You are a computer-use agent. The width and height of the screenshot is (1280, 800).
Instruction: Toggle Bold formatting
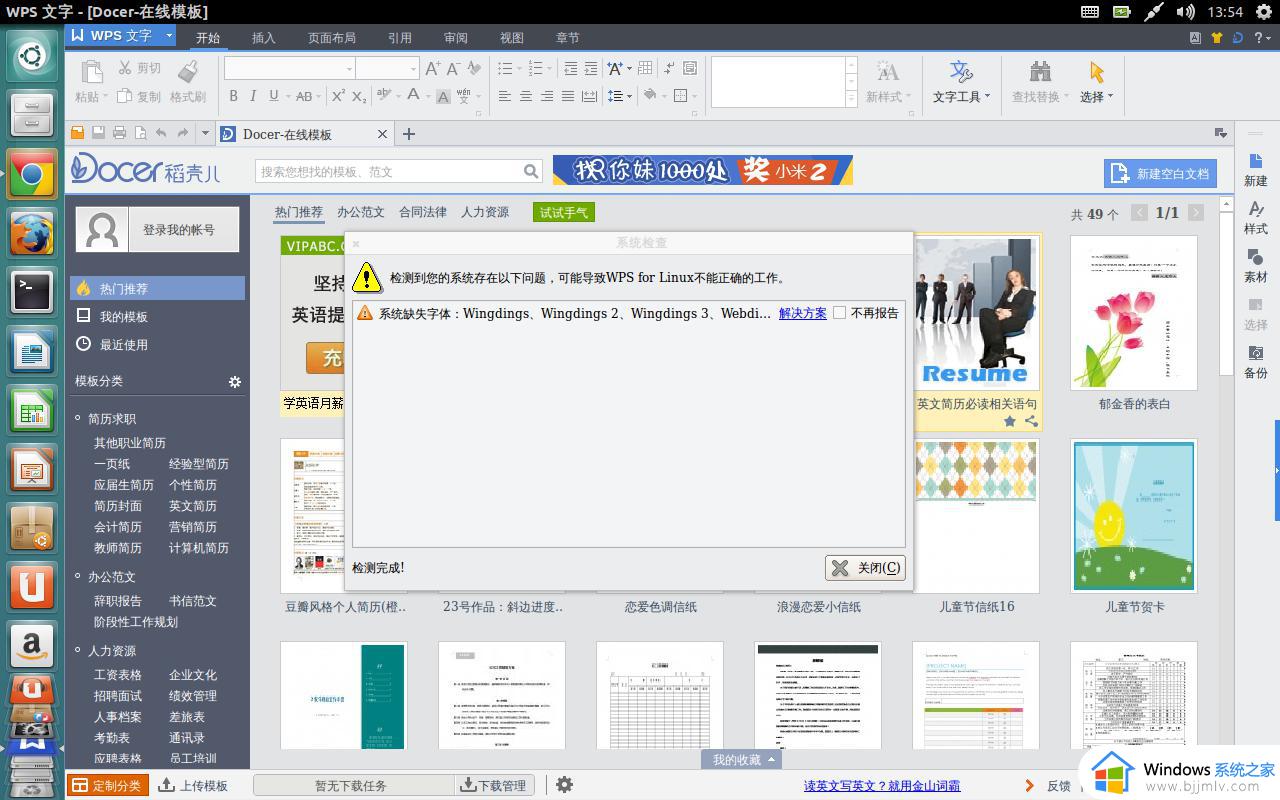[x=233, y=96]
